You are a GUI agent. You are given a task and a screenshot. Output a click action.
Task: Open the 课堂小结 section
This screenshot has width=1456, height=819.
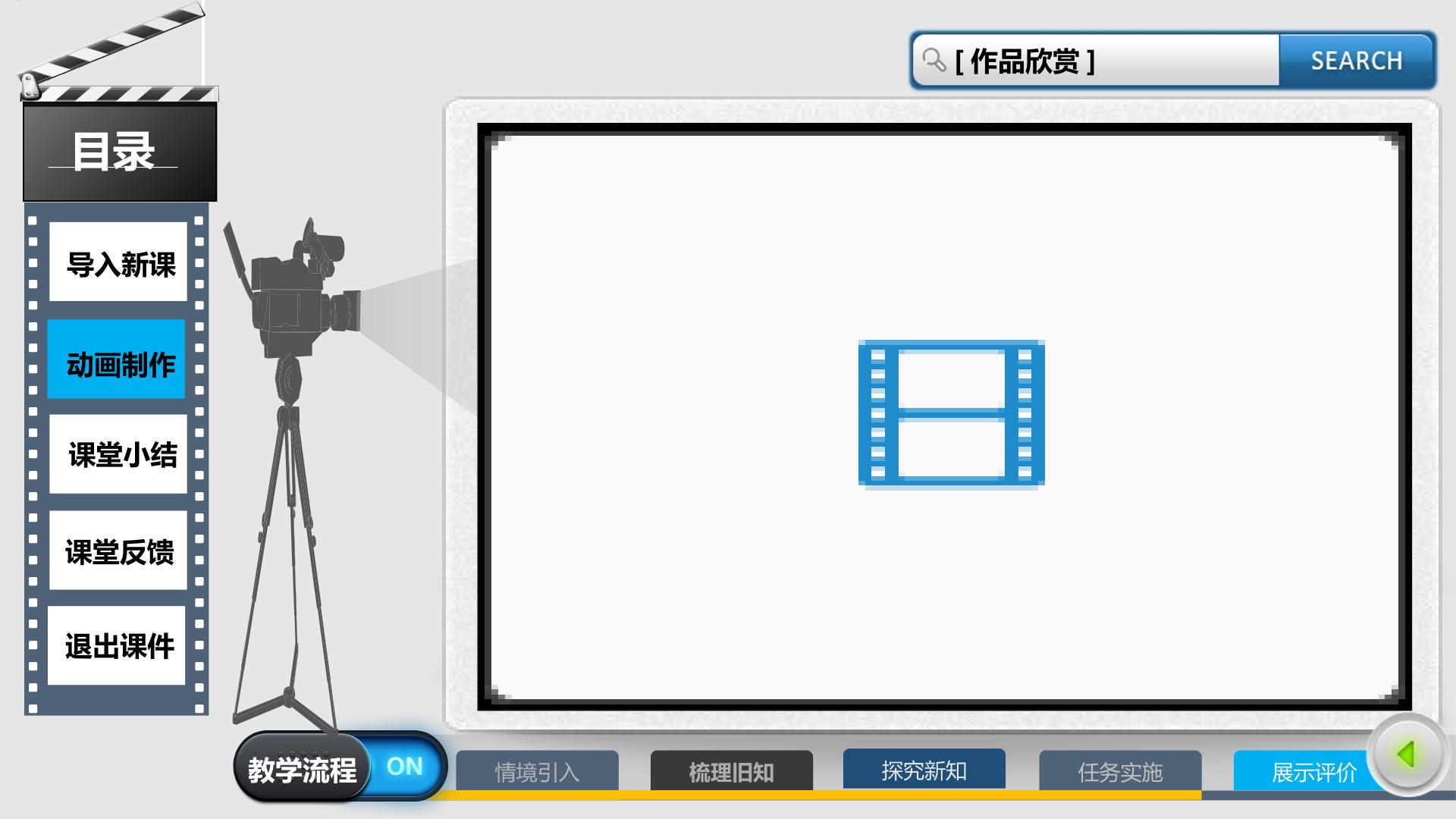118,454
